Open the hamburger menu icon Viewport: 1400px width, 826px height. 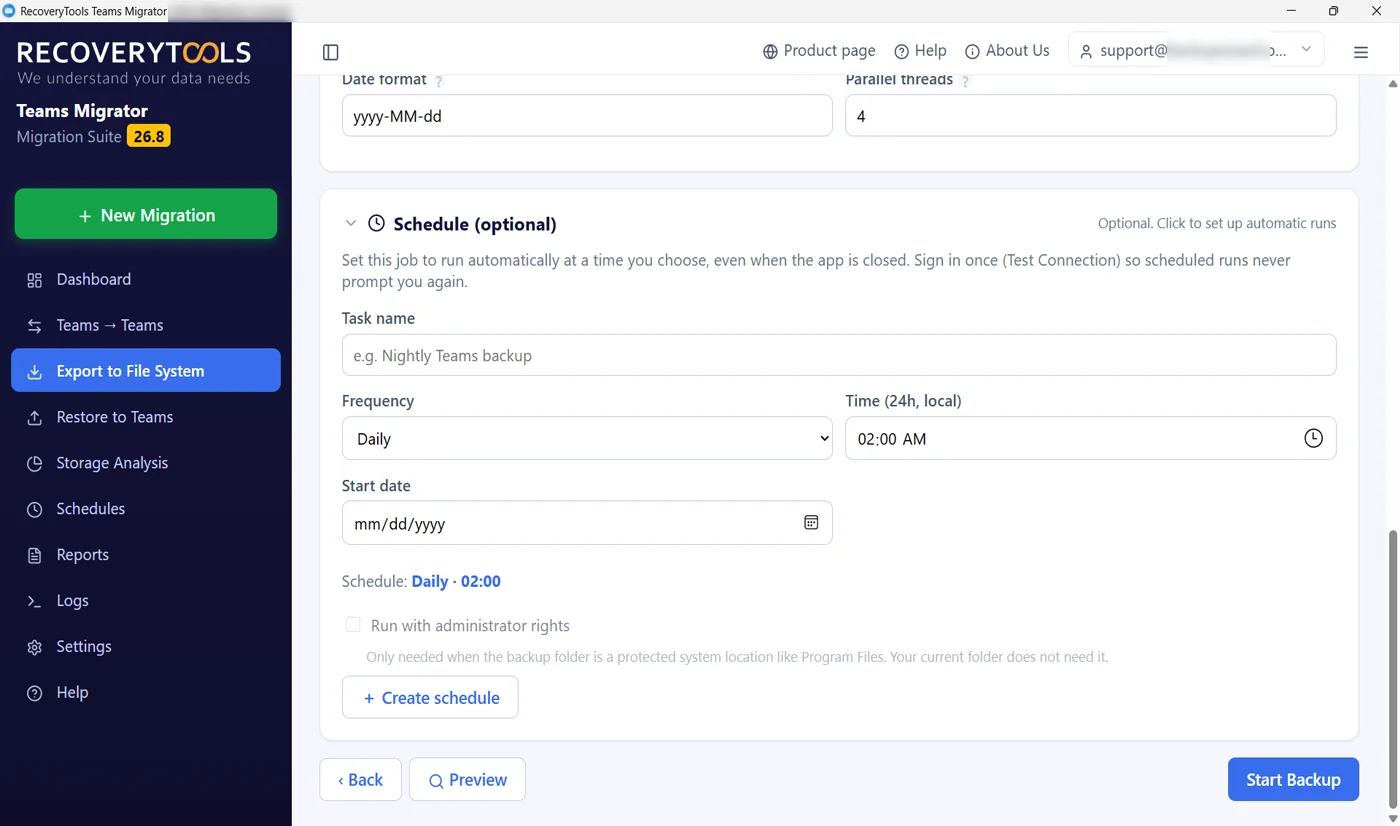pos(1361,52)
